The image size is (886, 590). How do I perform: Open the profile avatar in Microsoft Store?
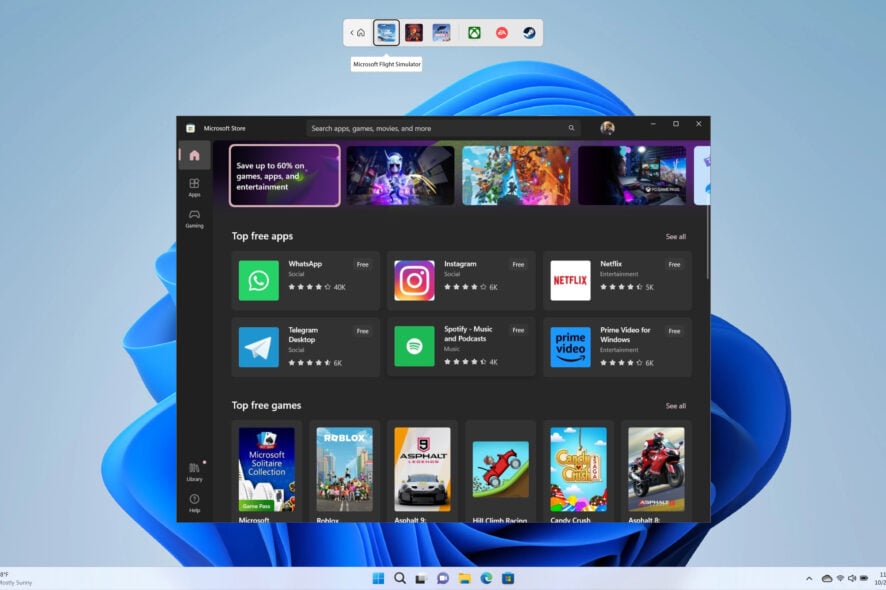pyautogui.click(x=607, y=128)
